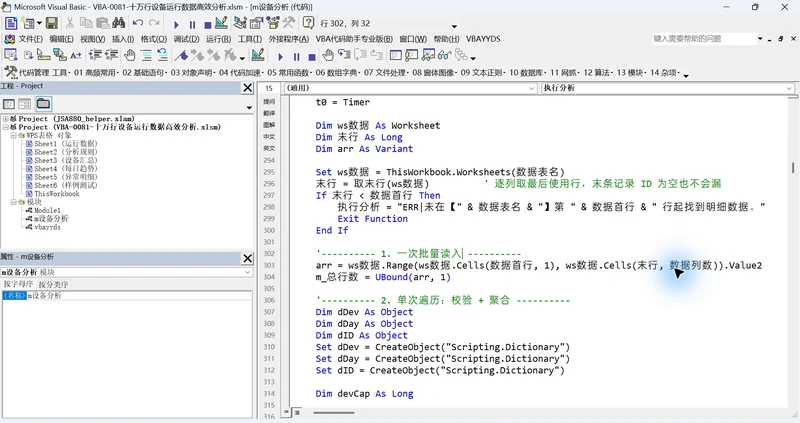Click the Help question mark icon
Viewport: 800px width, 423px height.
pyautogui.click(x=308, y=23)
